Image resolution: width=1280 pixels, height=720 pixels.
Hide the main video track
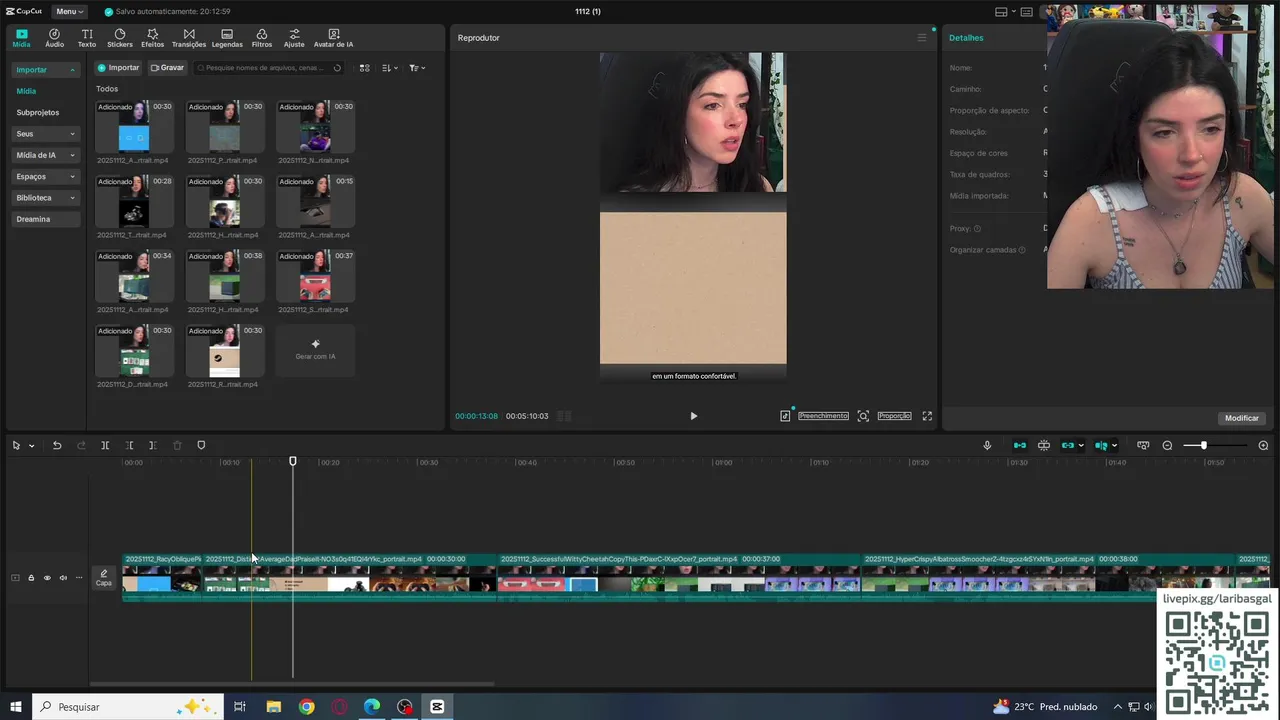pyautogui.click(x=47, y=578)
